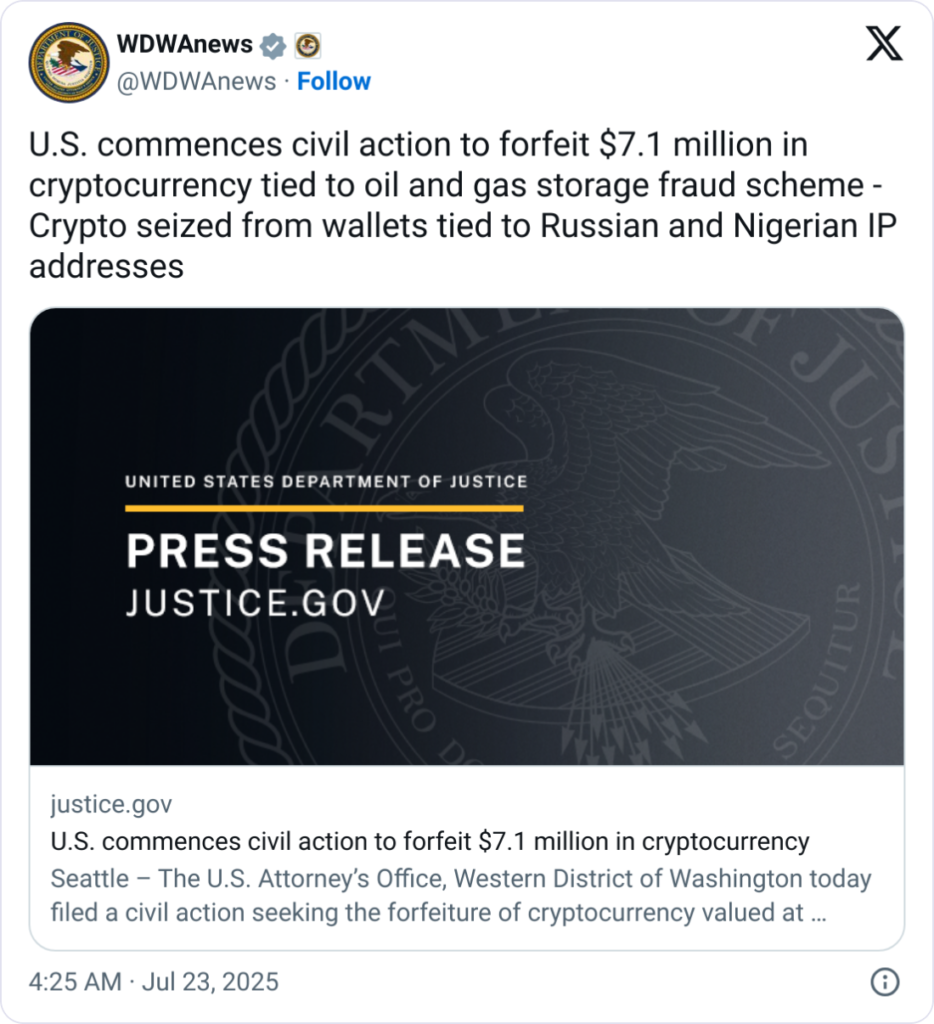Click the DOJ seal graphic inside the avatar
This screenshot has height=1024, width=934.
(66, 62)
